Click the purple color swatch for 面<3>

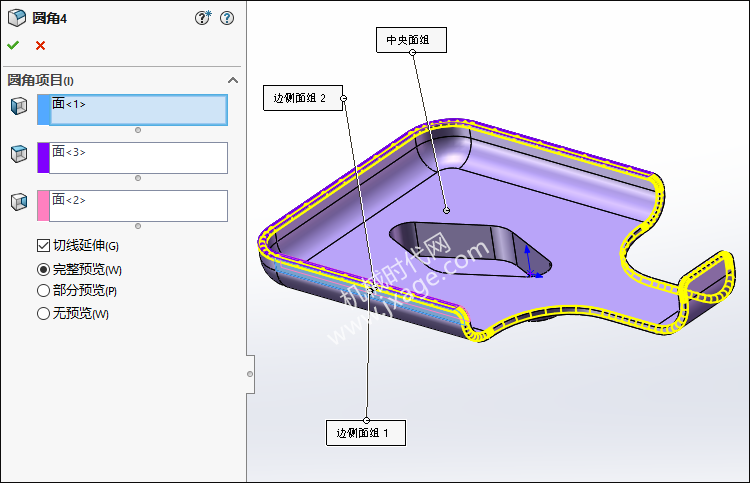click(44, 158)
